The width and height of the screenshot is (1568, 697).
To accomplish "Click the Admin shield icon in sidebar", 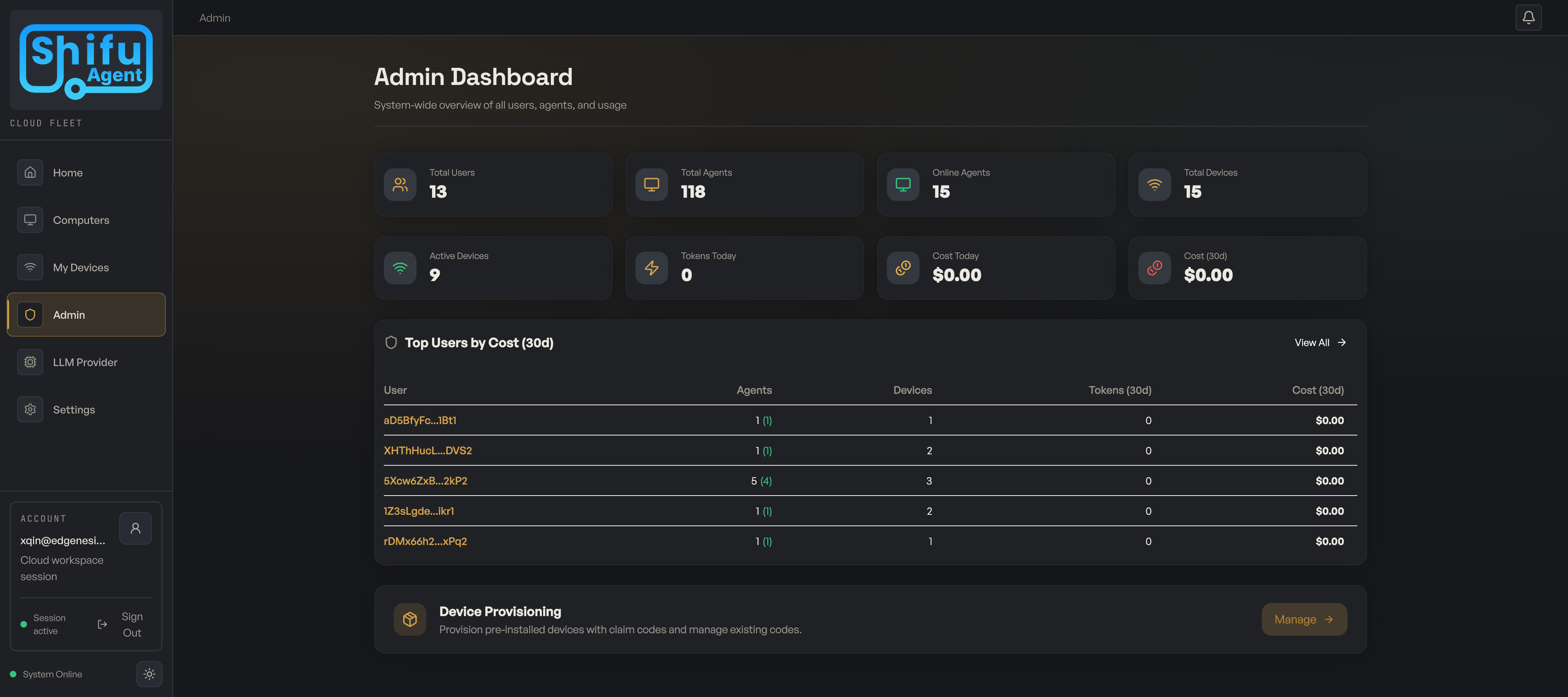I will coord(30,314).
